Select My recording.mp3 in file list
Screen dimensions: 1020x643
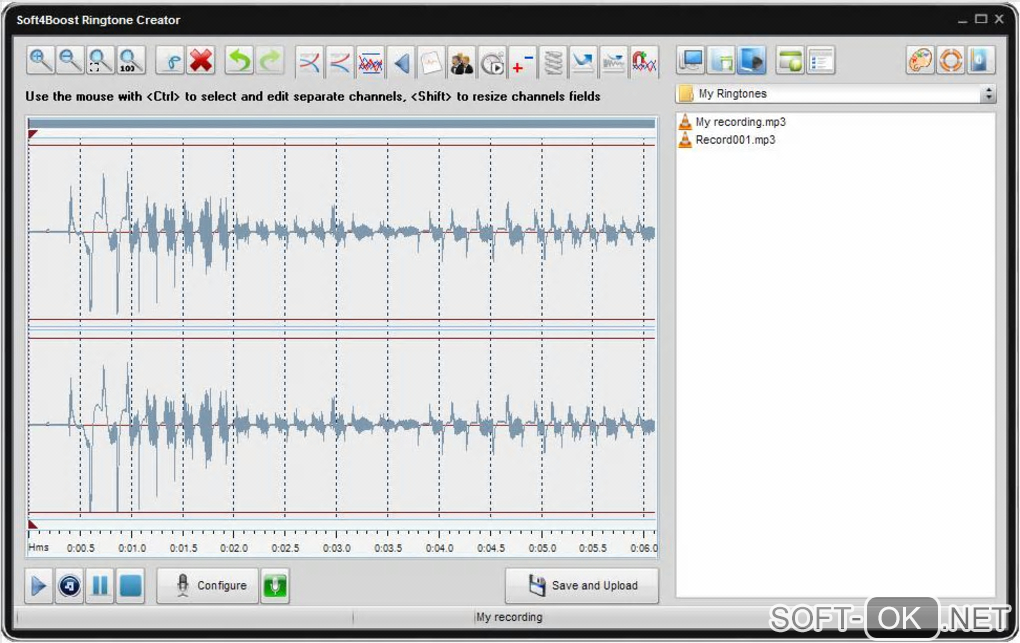tap(740, 122)
